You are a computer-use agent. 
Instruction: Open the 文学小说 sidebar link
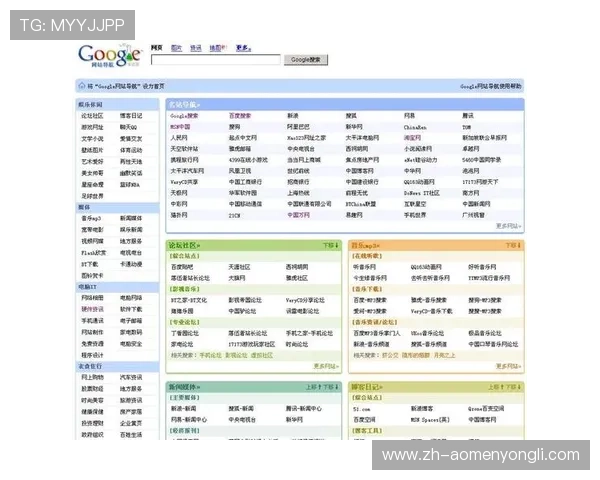click(x=92, y=139)
